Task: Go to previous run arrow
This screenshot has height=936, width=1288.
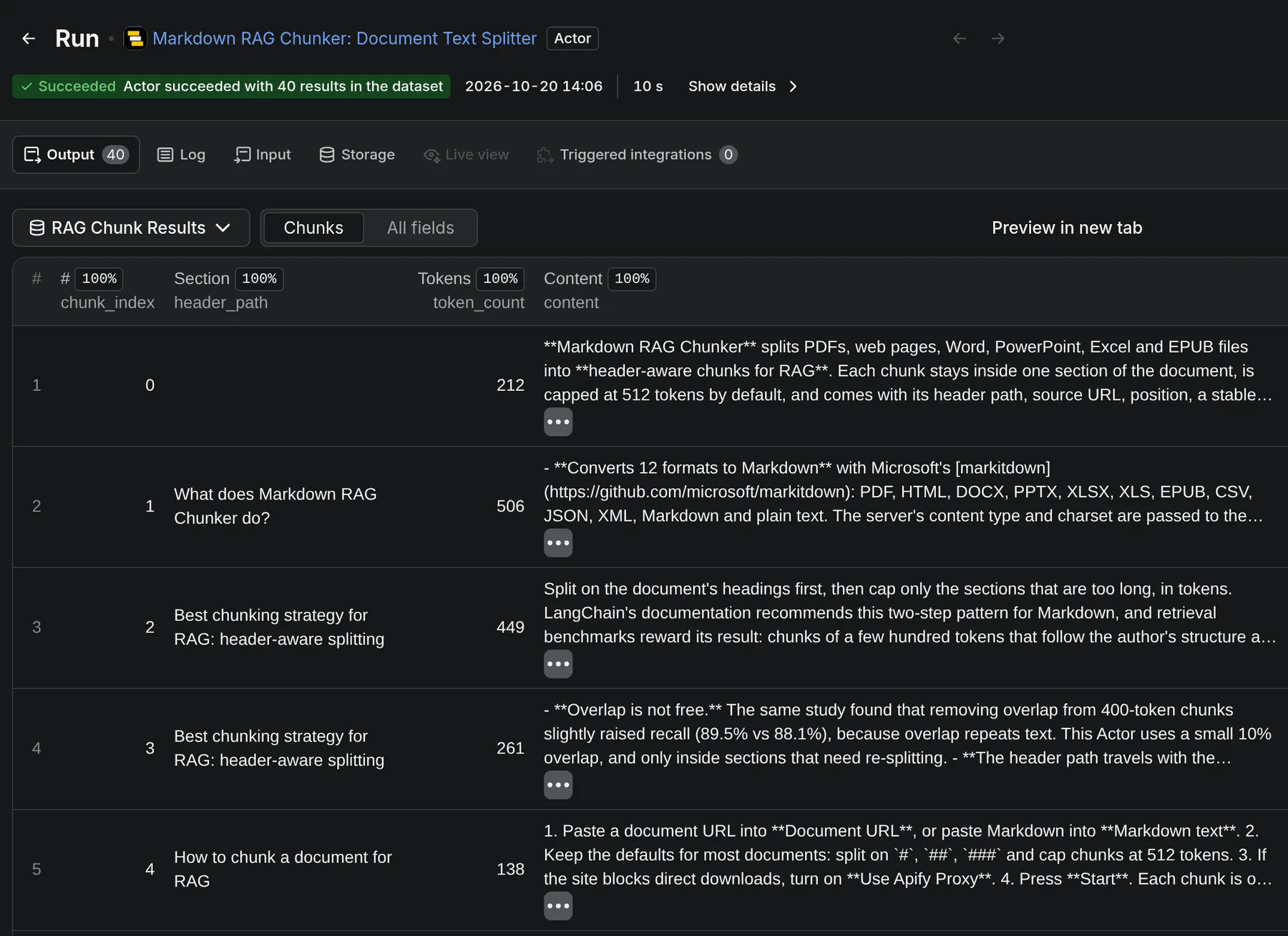Action: [960, 39]
